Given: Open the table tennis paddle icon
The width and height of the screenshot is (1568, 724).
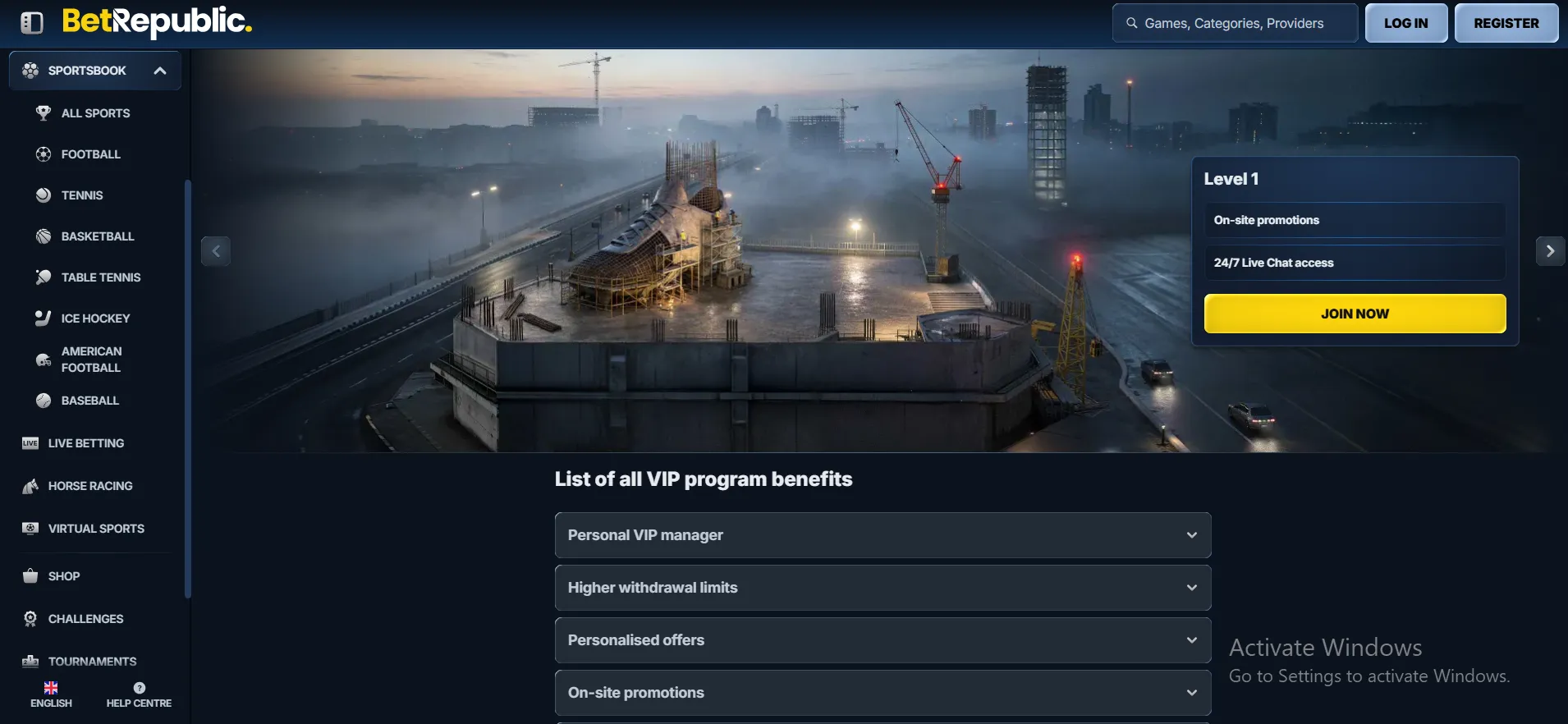Looking at the screenshot, I should 44,277.
